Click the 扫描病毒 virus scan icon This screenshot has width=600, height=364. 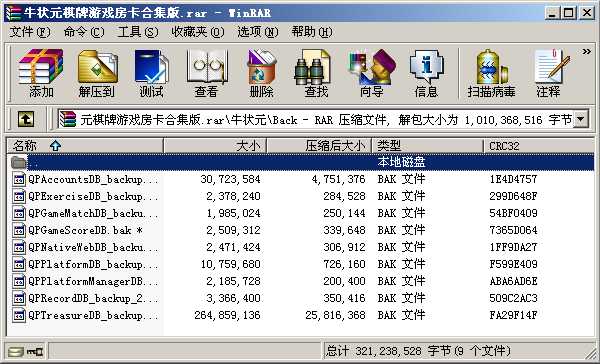point(491,73)
